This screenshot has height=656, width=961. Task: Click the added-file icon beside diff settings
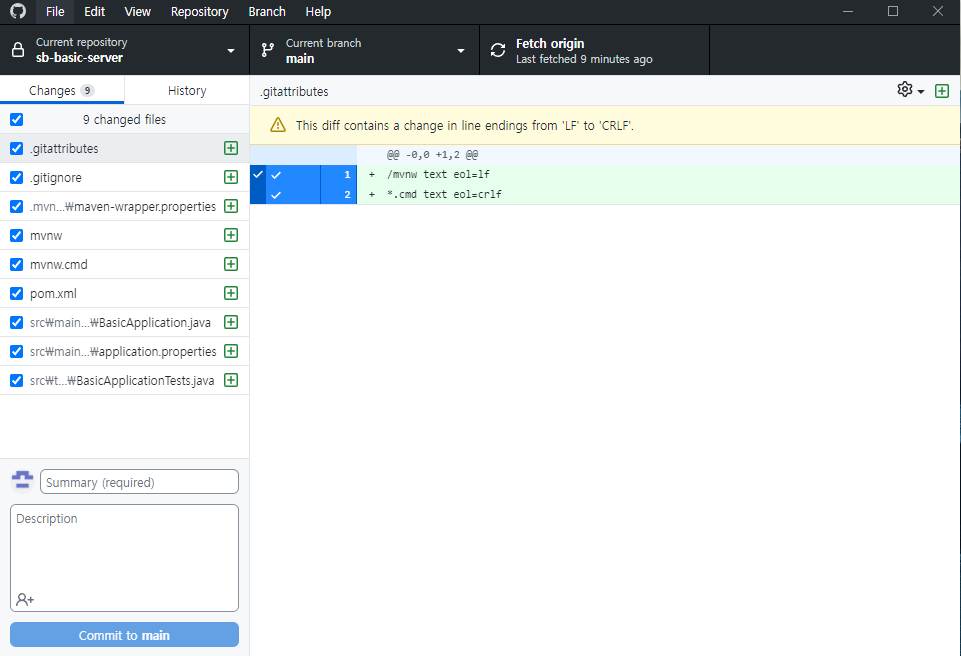point(942,91)
